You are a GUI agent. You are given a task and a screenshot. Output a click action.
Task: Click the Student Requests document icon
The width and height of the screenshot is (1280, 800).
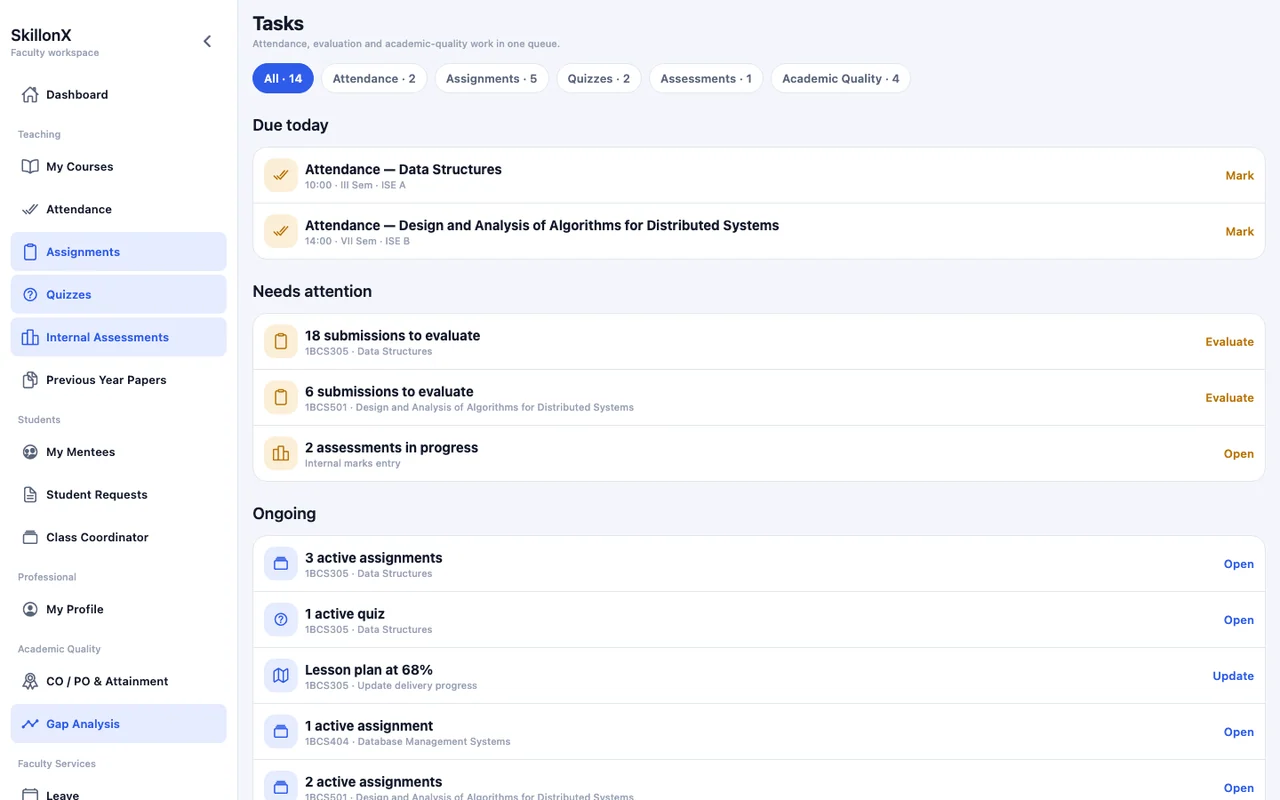(x=30, y=495)
